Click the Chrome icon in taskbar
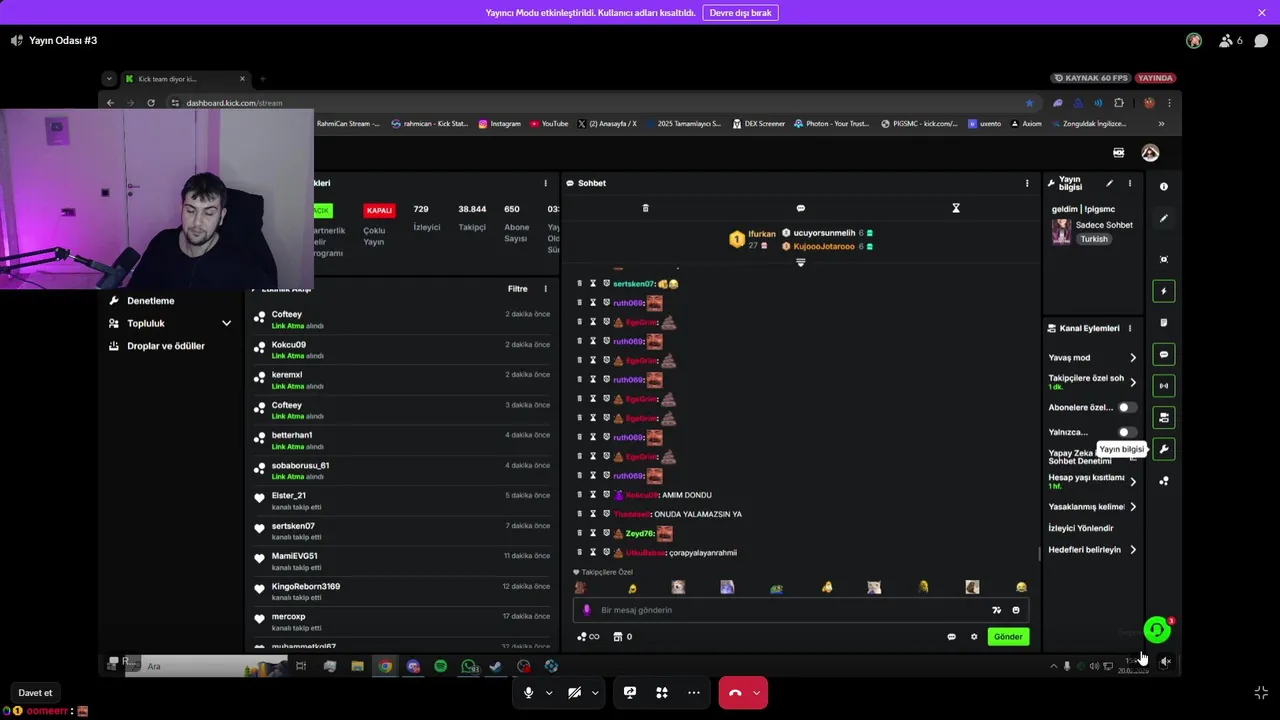Screen dimensions: 1280x720 pos(385,666)
